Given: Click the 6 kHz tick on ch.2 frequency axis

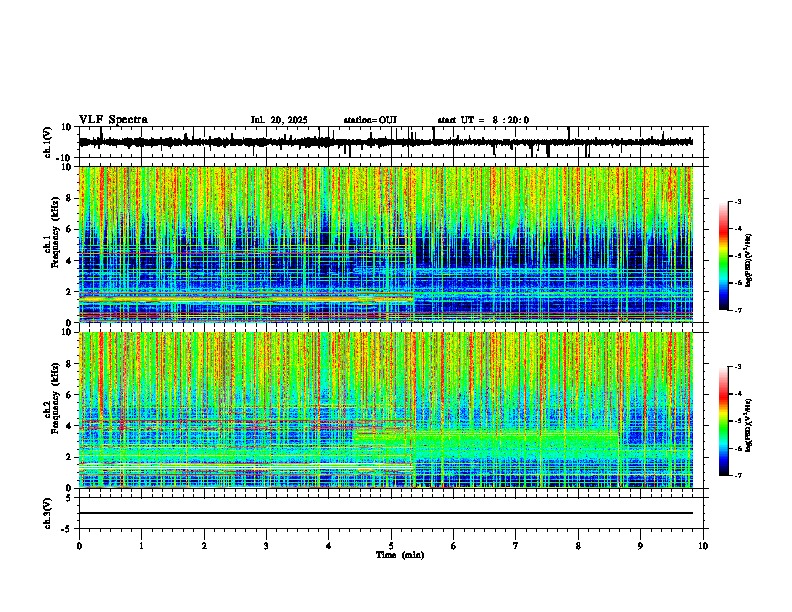Looking at the screenshot, I should point(70,395).
